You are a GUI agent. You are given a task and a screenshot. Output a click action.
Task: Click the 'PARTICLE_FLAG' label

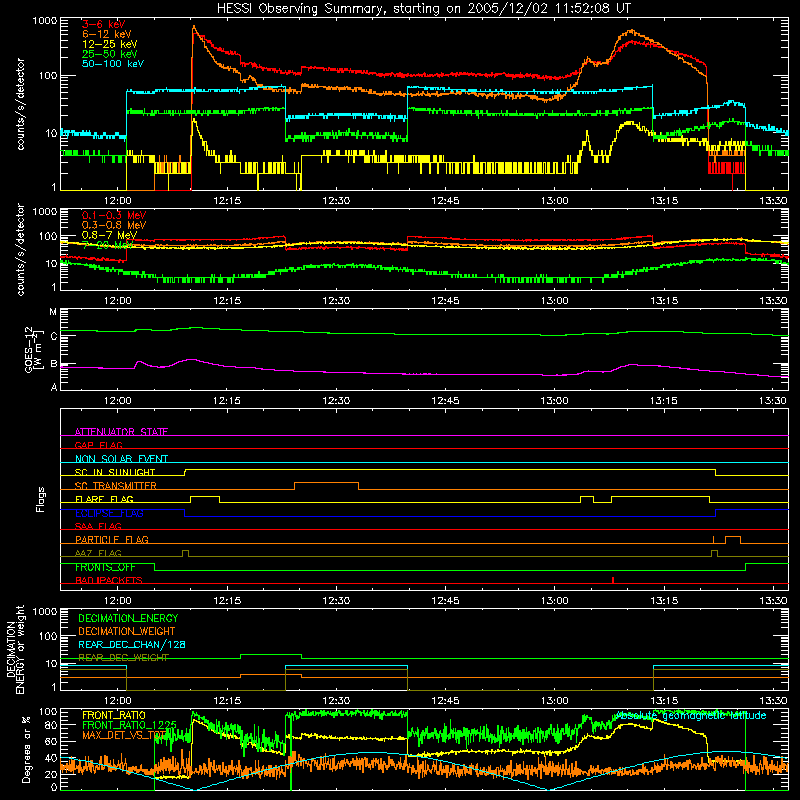112,540
